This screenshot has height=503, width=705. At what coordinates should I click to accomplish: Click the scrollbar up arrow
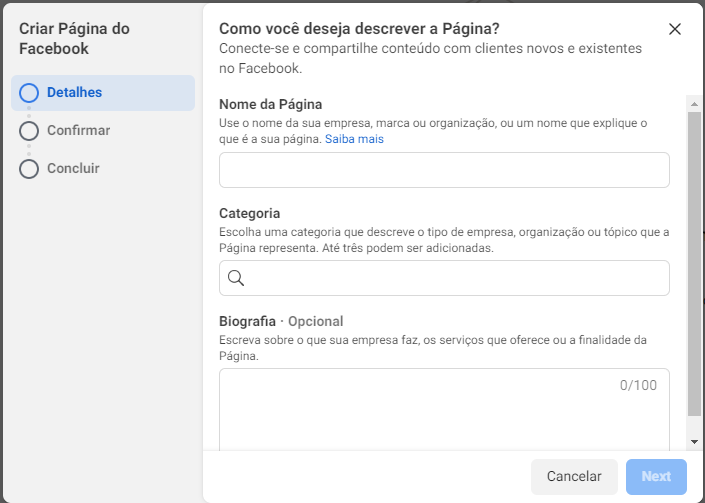pyautogui.click(x=694, y=104)
